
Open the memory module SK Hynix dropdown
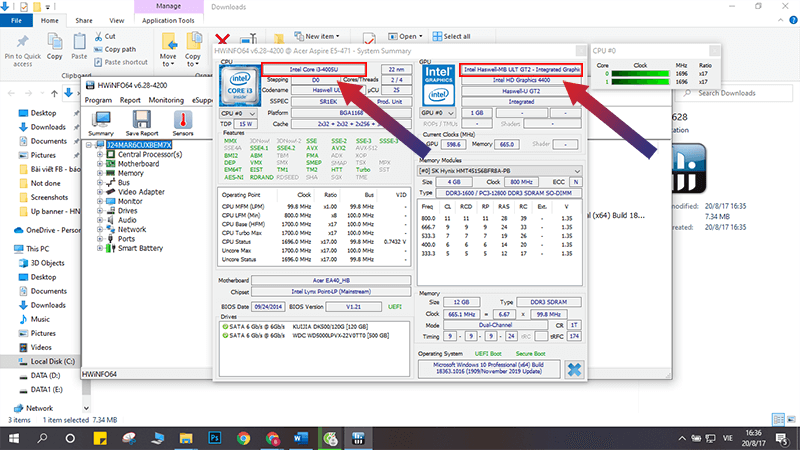[x=499, y=171]
